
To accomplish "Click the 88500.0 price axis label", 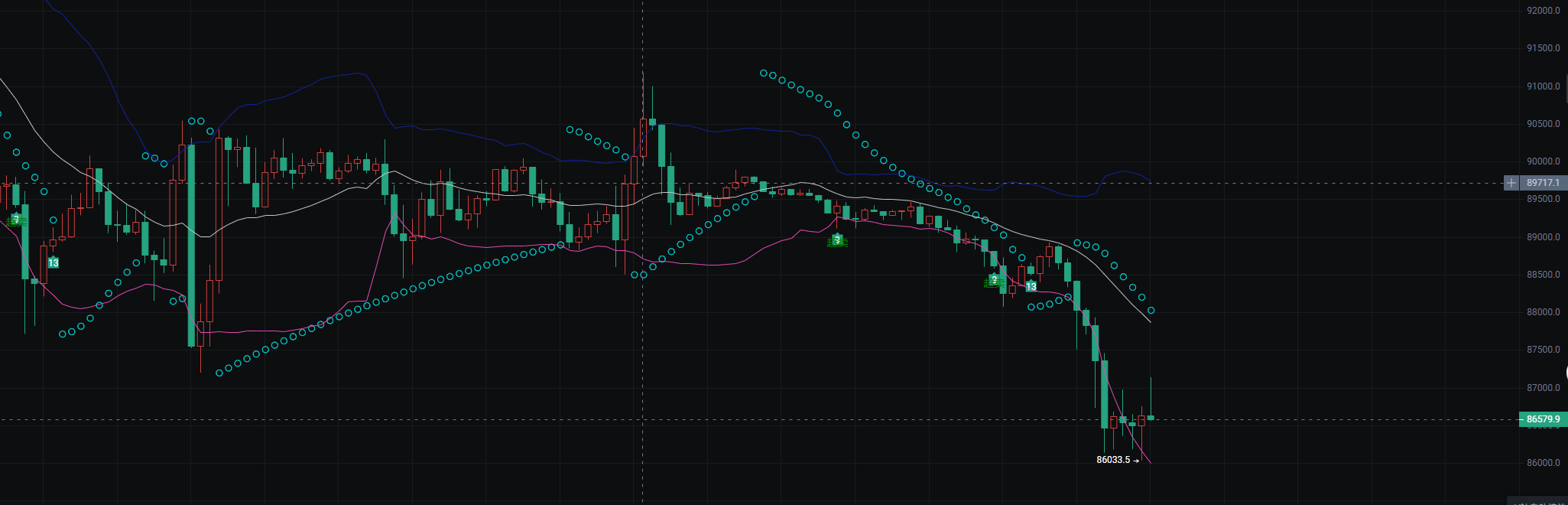I will 1543,275.
